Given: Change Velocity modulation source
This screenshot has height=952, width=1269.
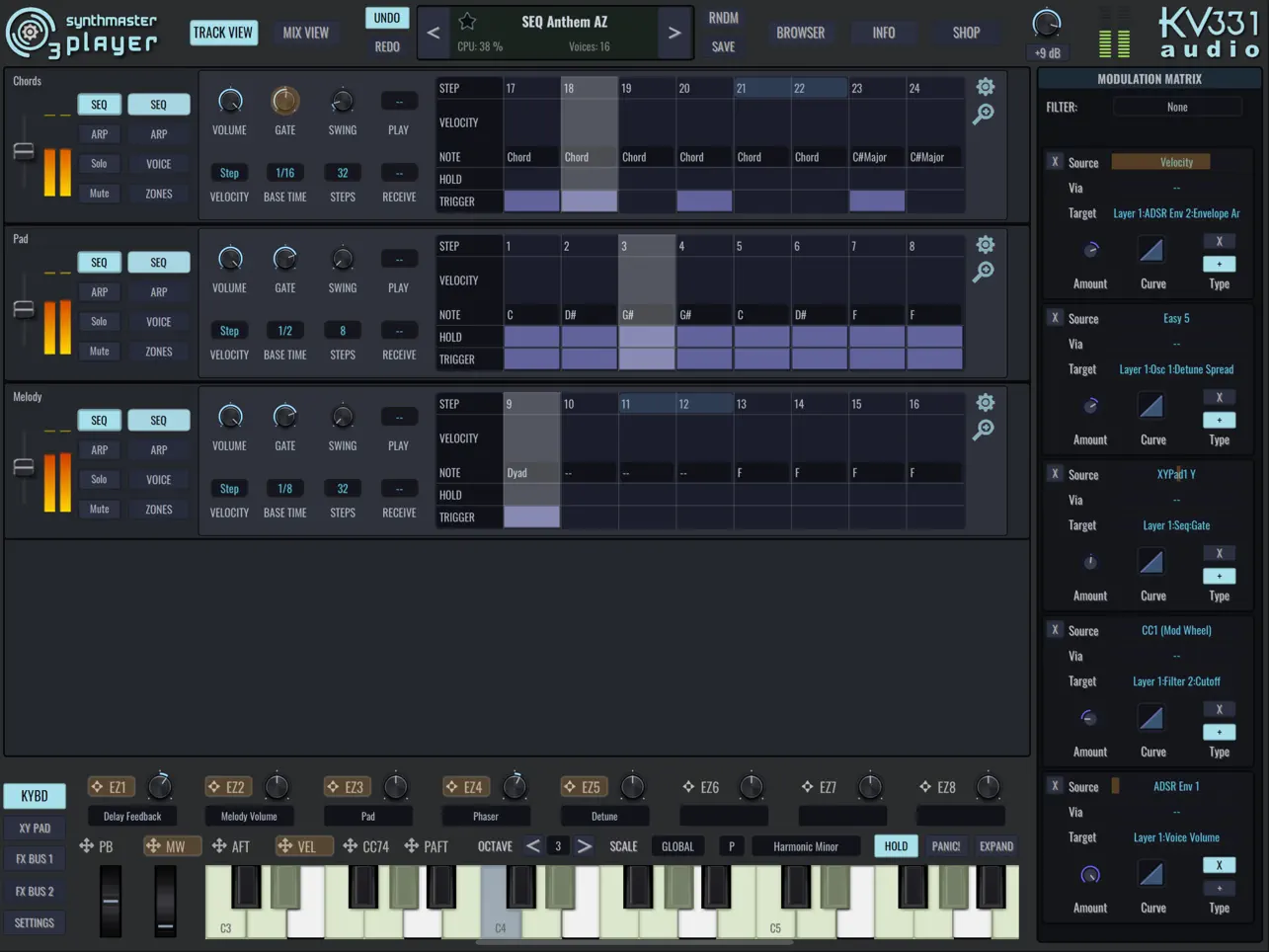Looking at the screenshot, I should point(1176,162).
